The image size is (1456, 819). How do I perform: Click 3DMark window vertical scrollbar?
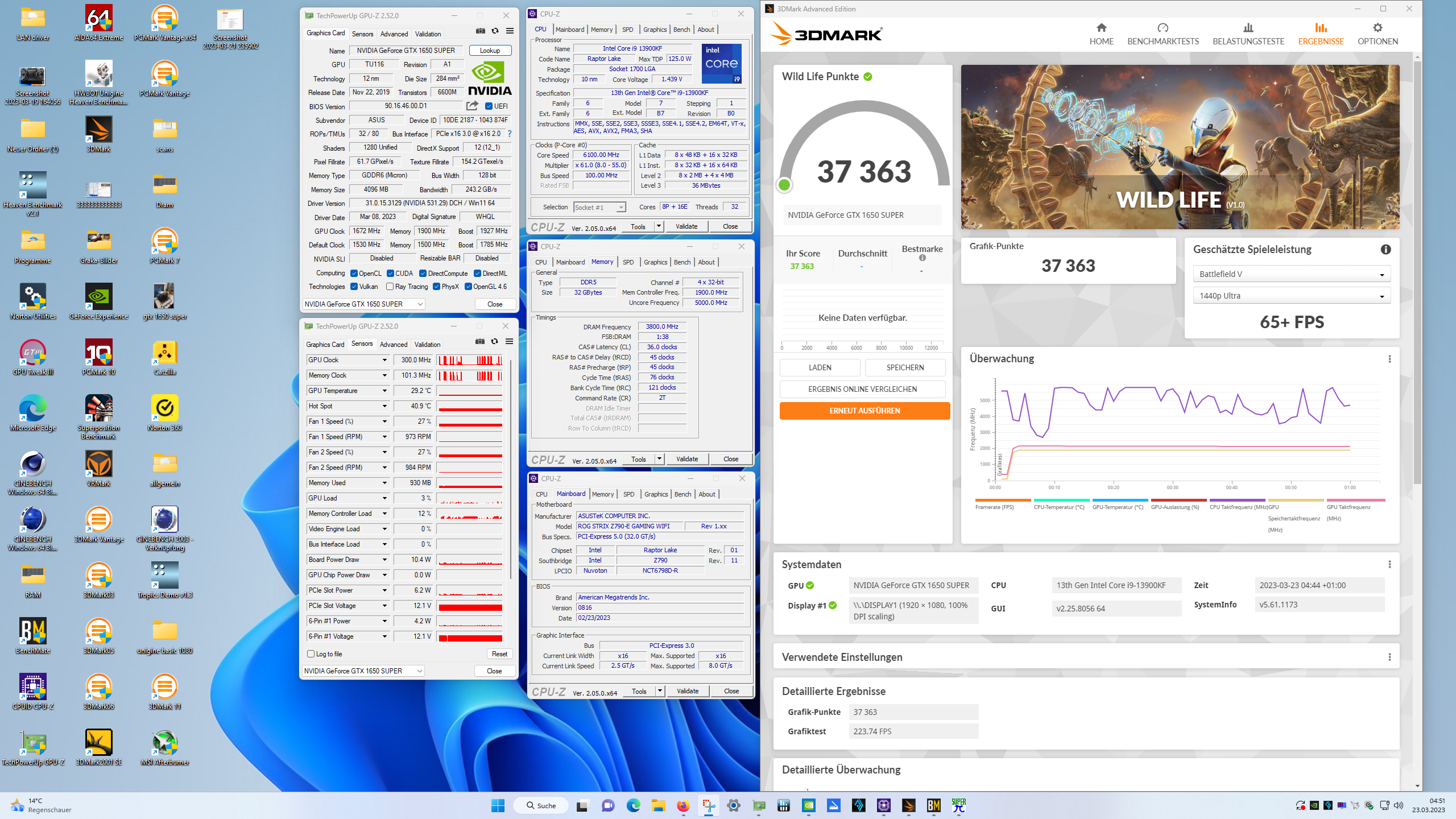pyautogui.click(x=1417, y=273)
